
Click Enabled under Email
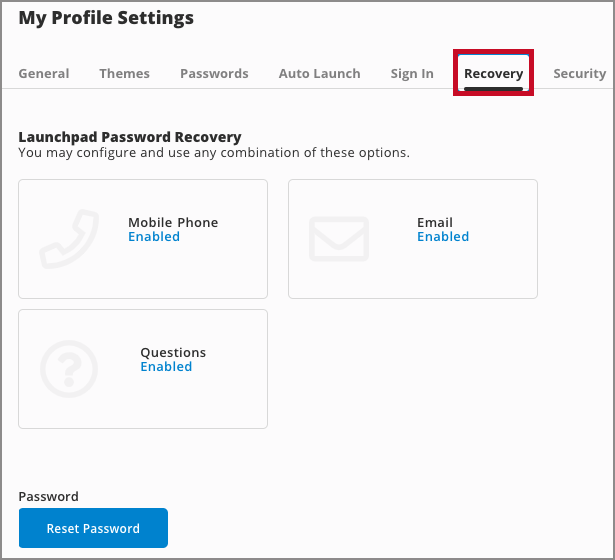(x=443, y=237)
